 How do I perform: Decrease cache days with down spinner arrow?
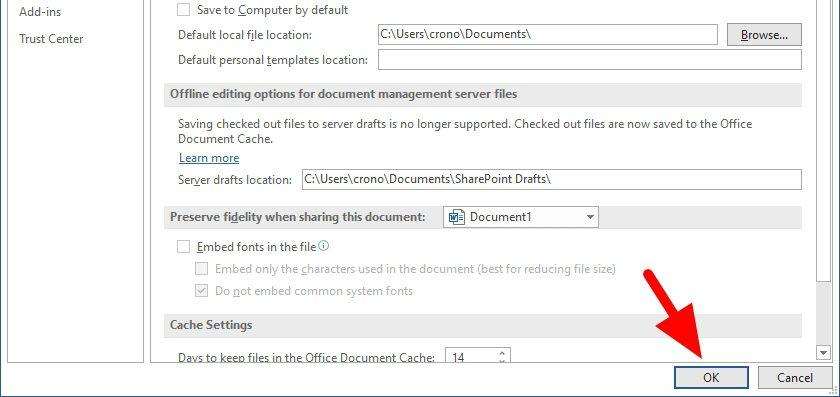coord(502,361)
